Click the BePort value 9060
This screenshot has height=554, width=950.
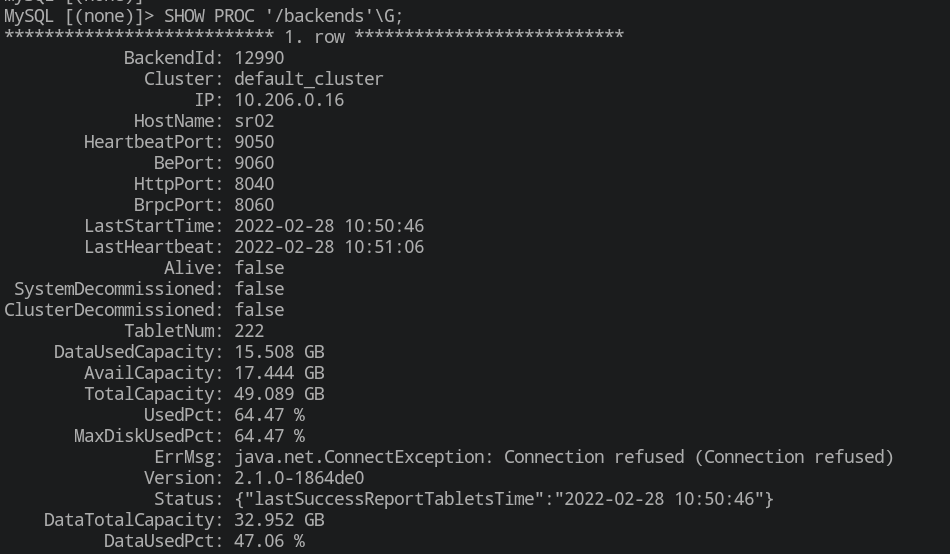pos(254,163)
